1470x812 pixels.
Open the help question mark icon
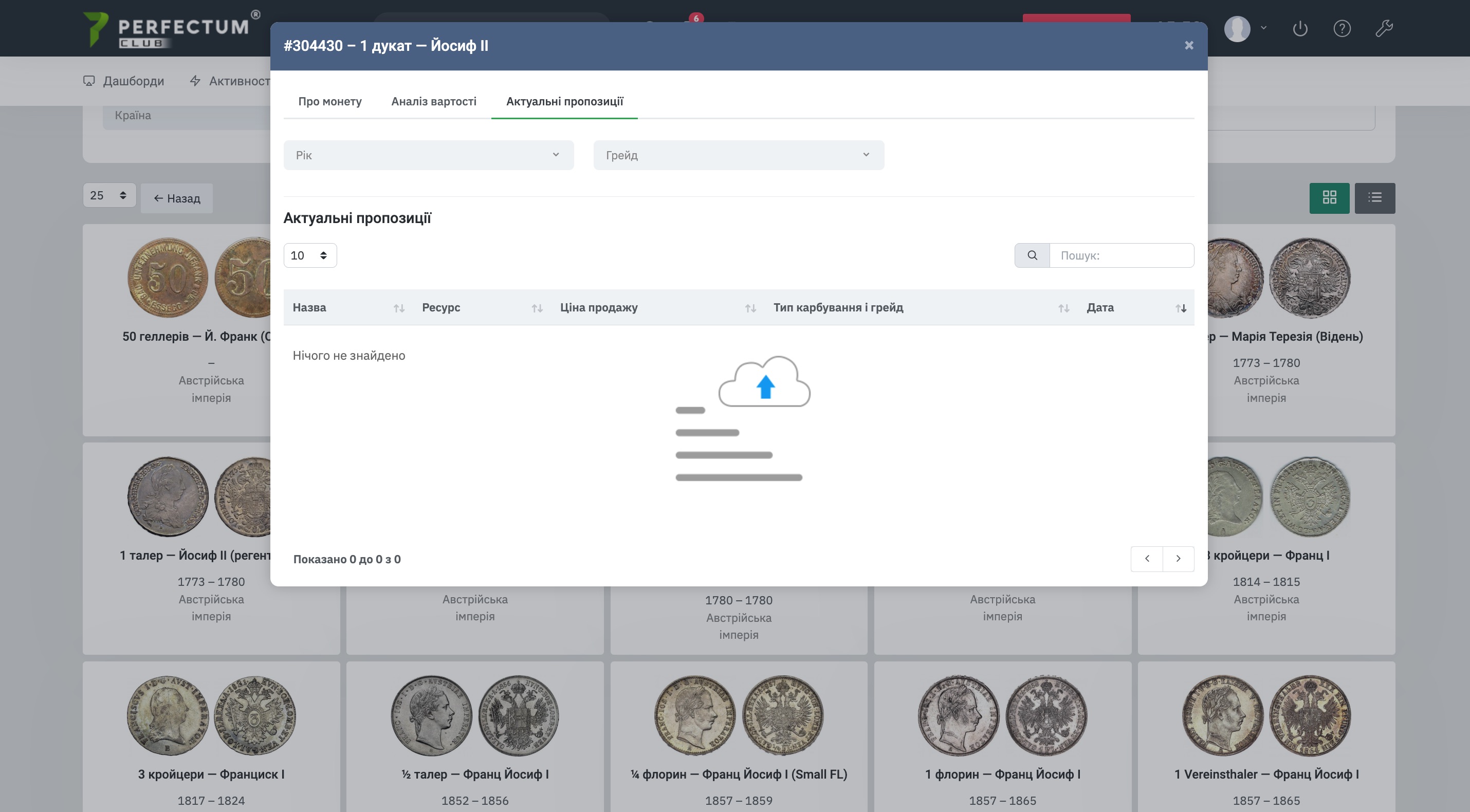(x=1342, y=28)
